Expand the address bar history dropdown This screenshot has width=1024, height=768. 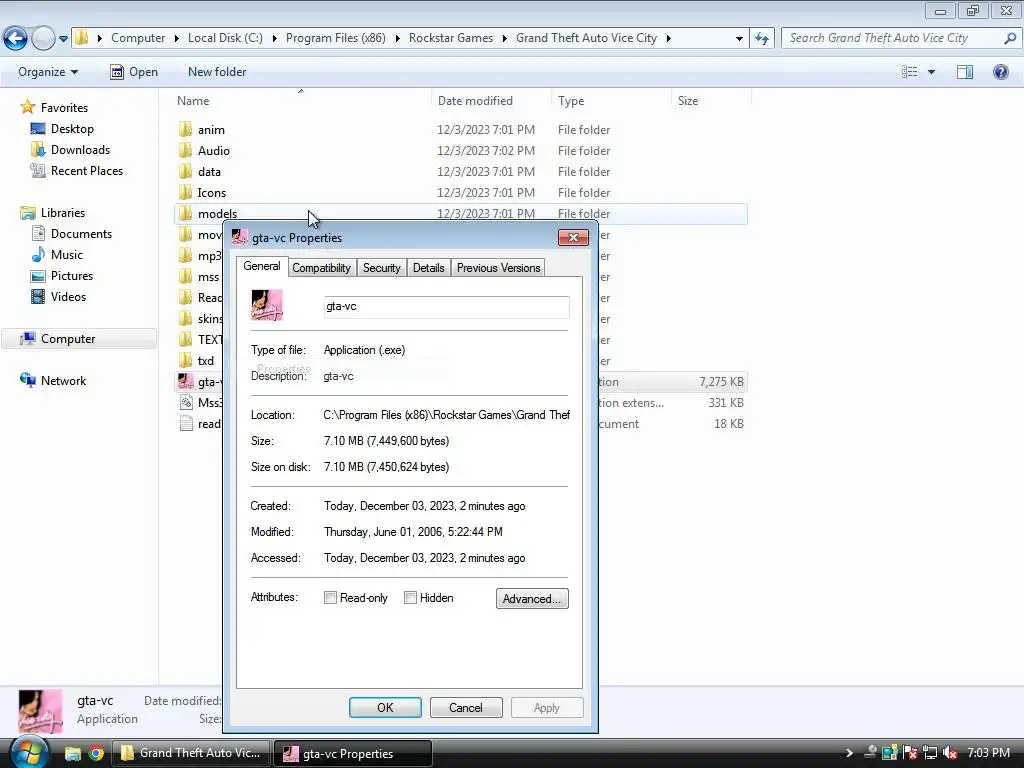[x=739, y=39]
